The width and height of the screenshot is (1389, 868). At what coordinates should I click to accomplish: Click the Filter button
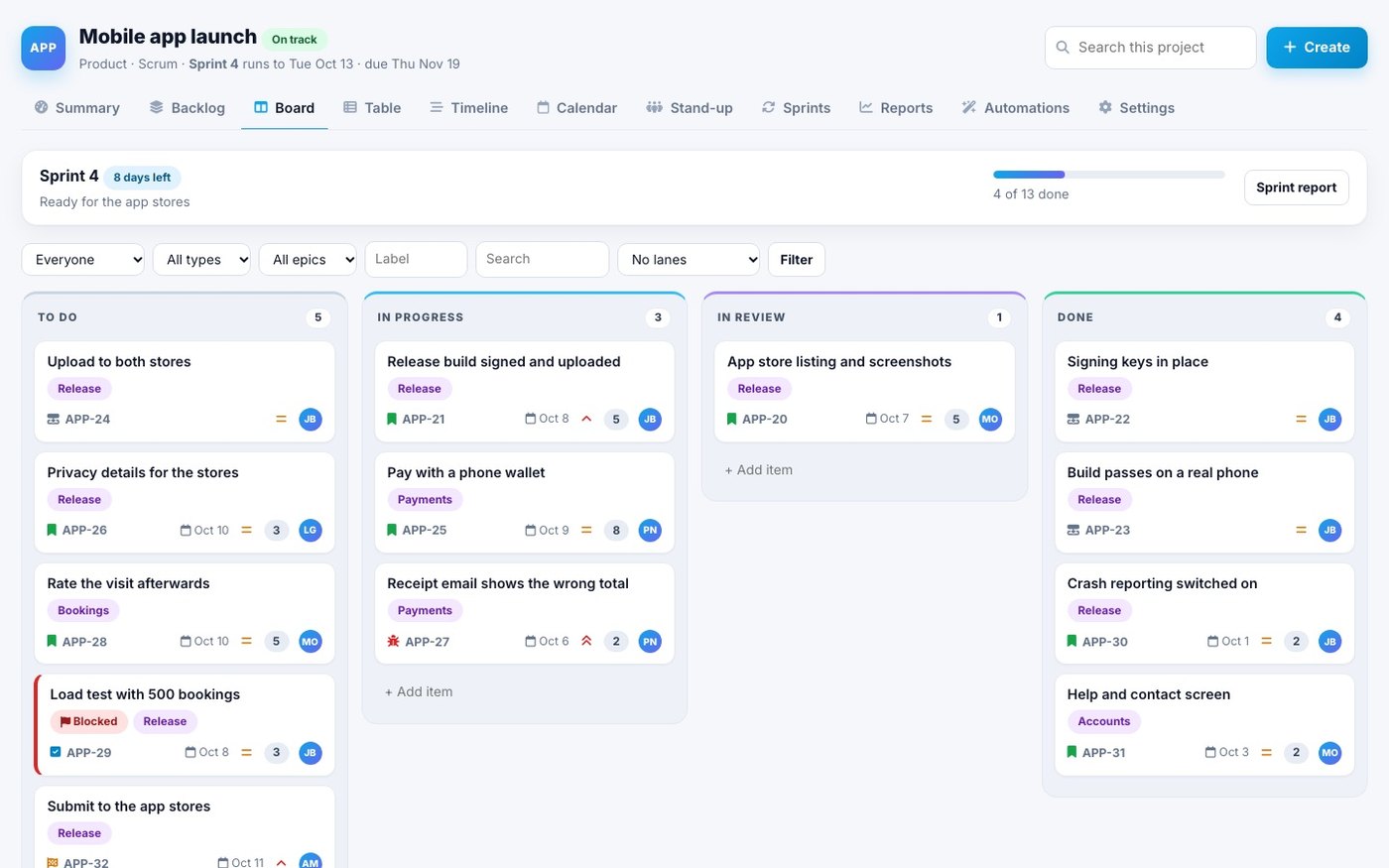(x=797, y=260)
